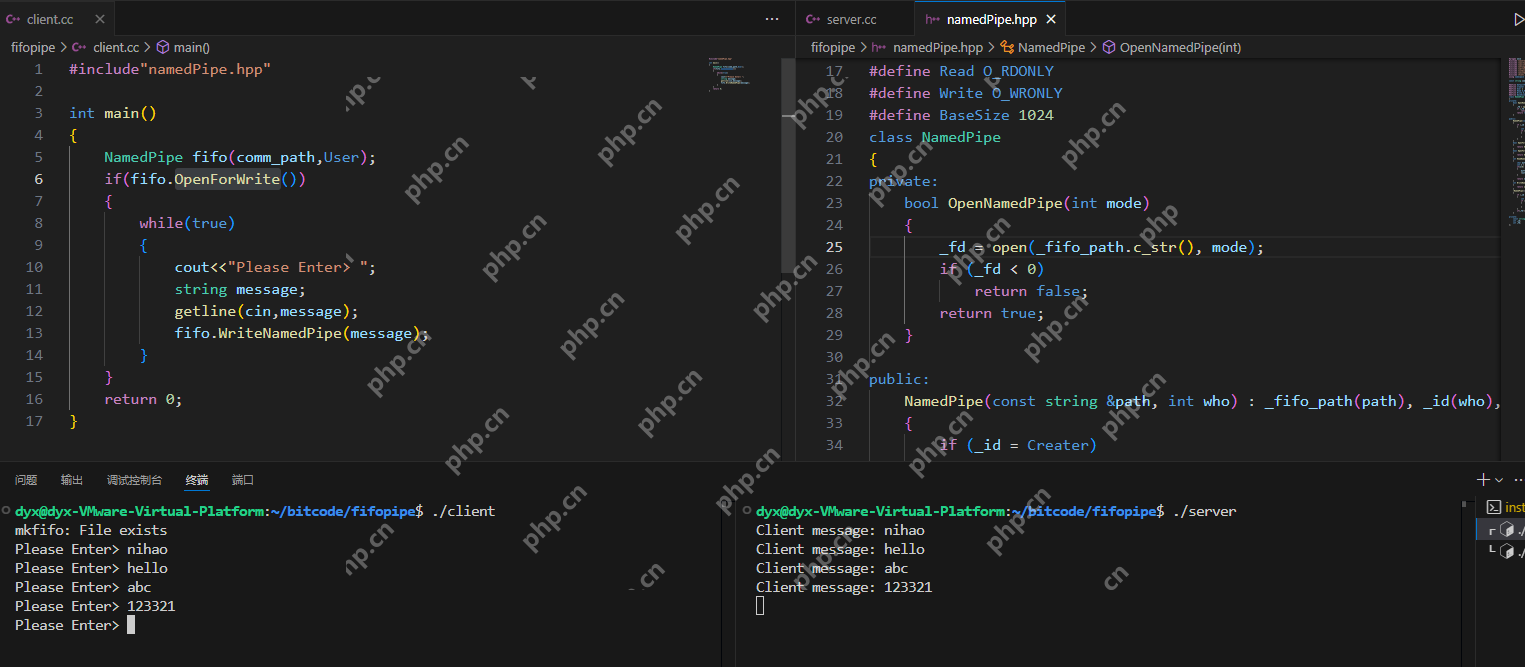
Task: Select the 终端 (Terminal) panel tab
Action: tap(197, 480)
